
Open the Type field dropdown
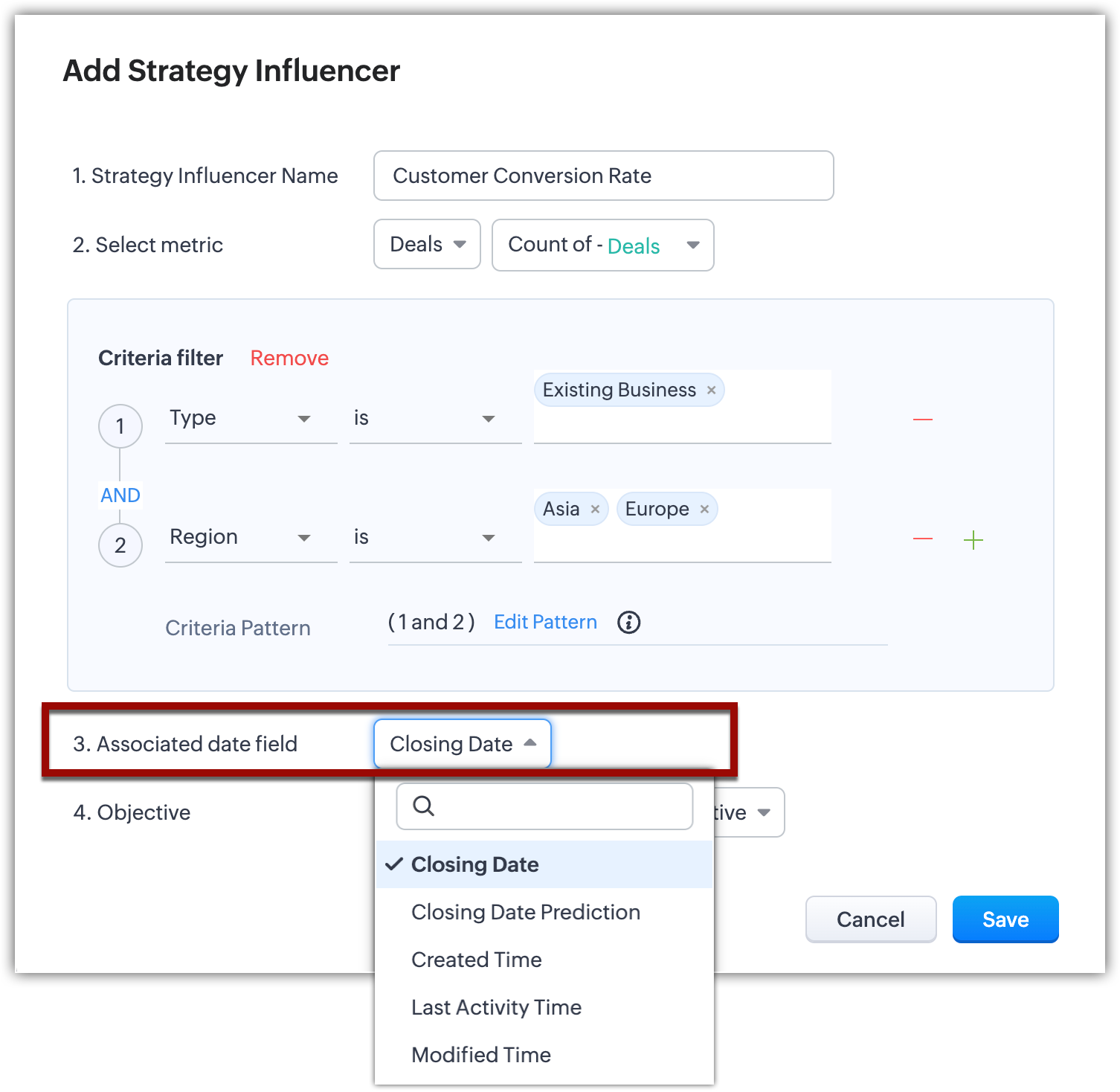pos(250,419)
